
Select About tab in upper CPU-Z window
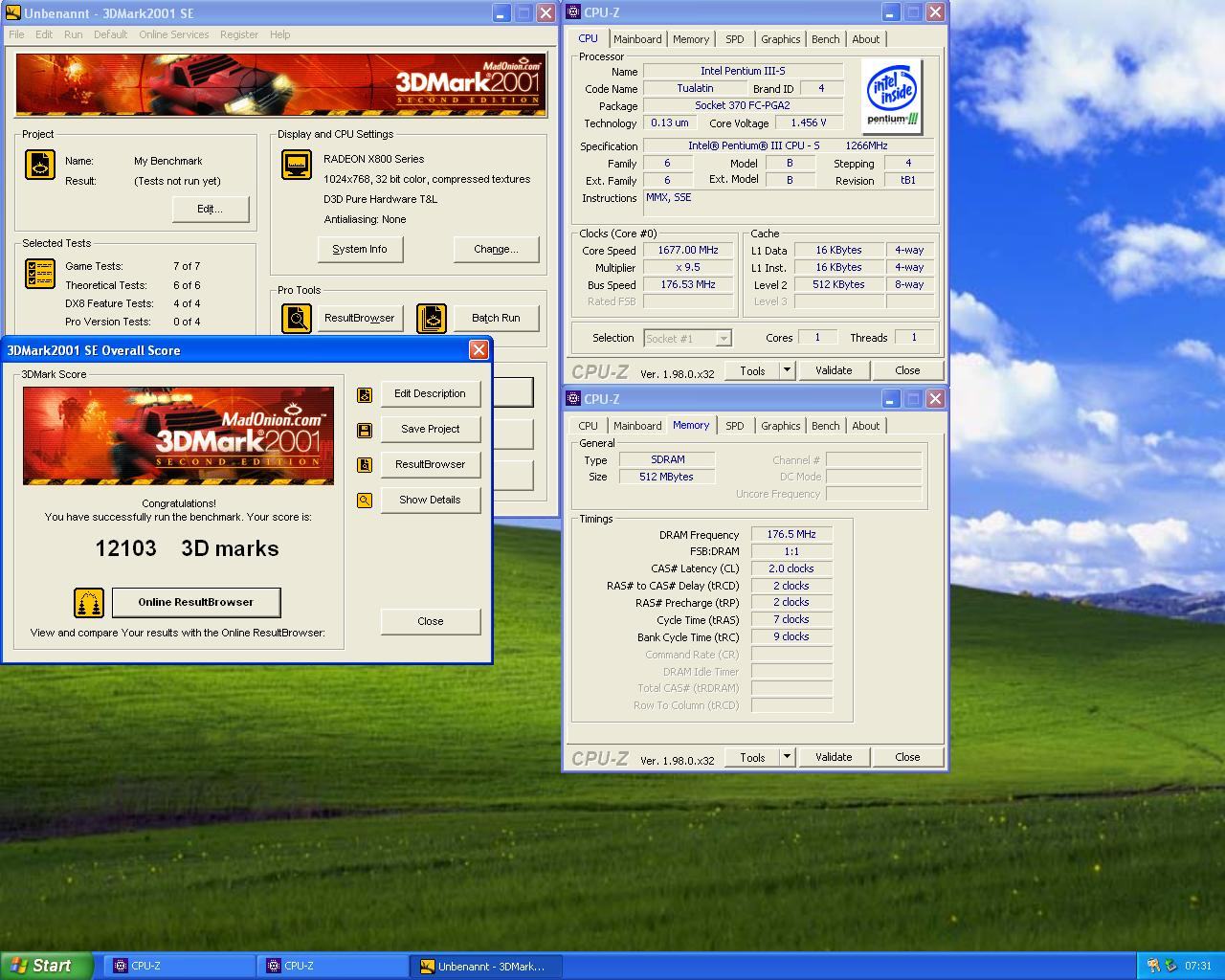coord(865,39)
